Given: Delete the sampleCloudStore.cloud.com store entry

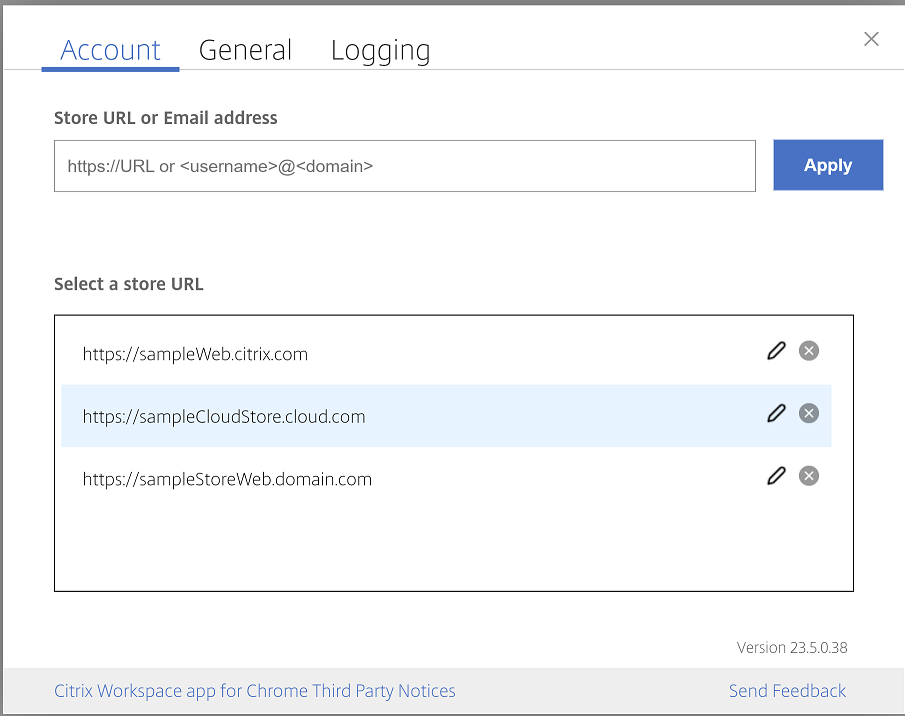Looking at the screenshot, I should click(809, 414).
